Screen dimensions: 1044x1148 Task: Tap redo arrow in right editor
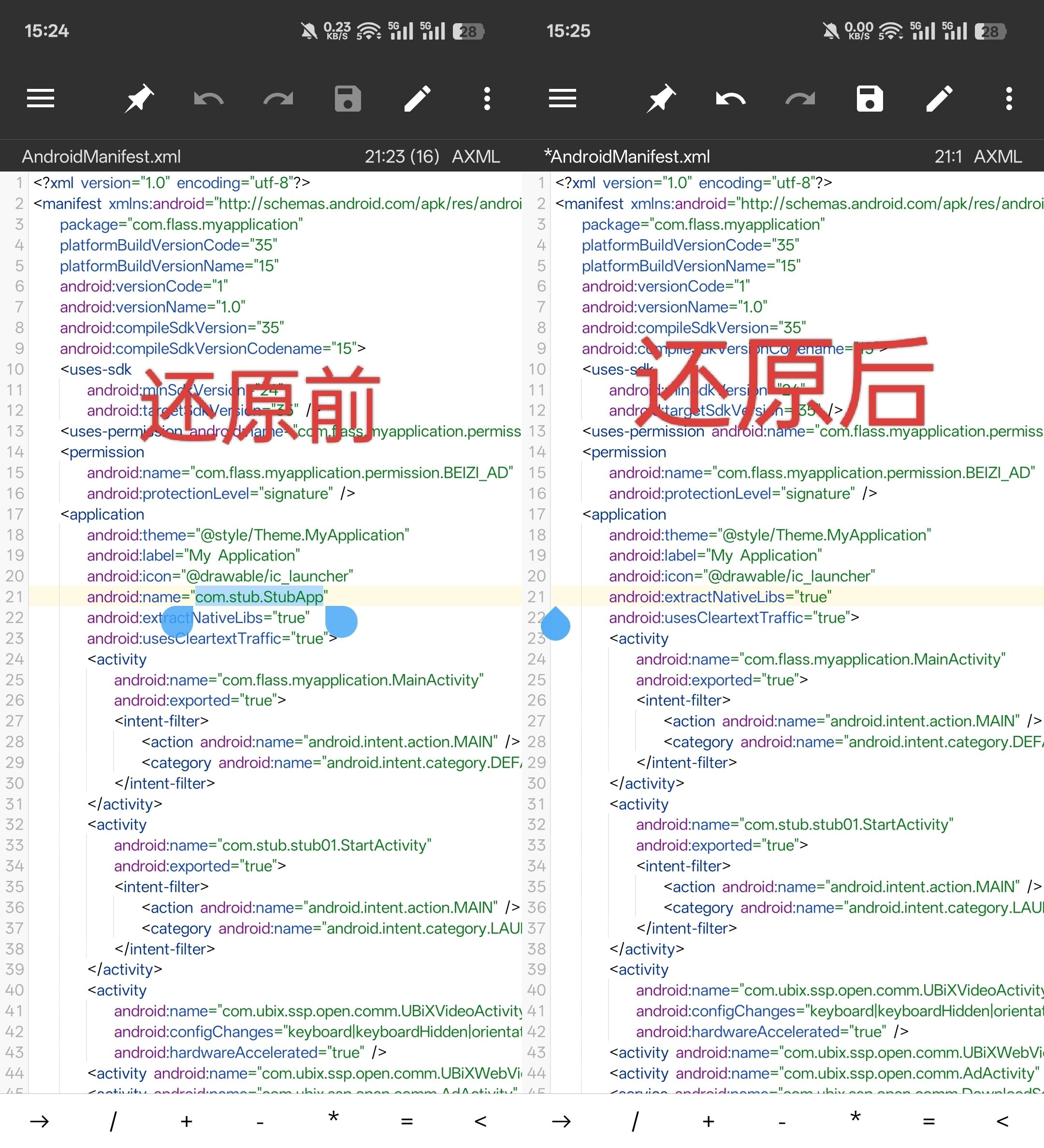click(800, 99)
